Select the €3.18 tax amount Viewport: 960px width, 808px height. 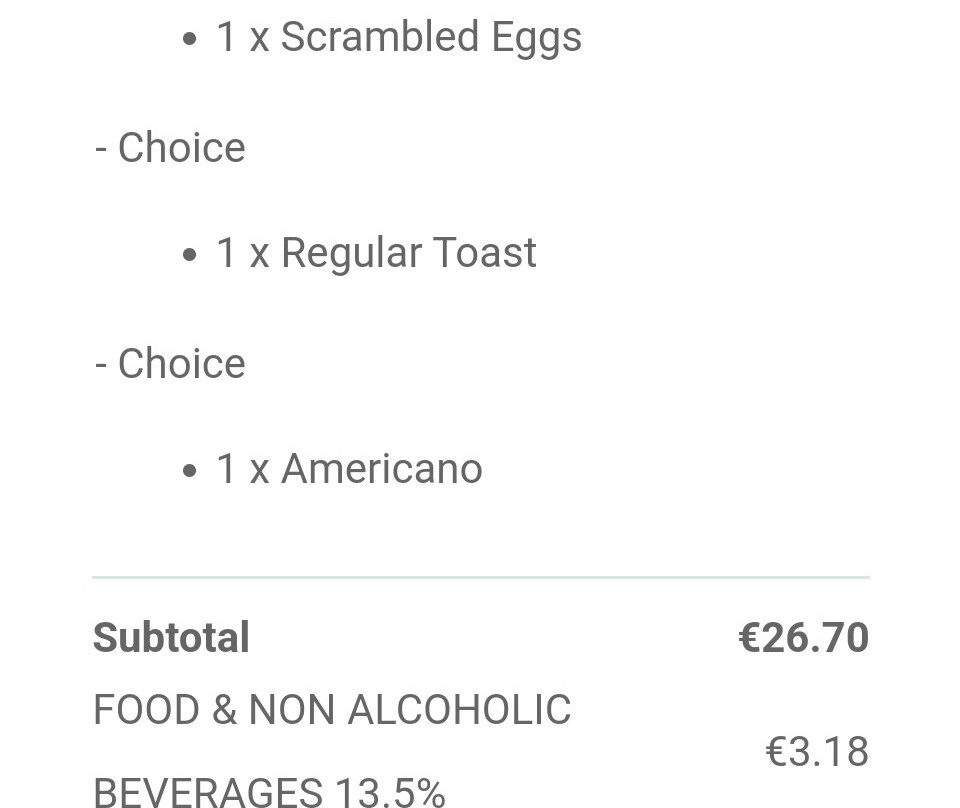point(817,752)
